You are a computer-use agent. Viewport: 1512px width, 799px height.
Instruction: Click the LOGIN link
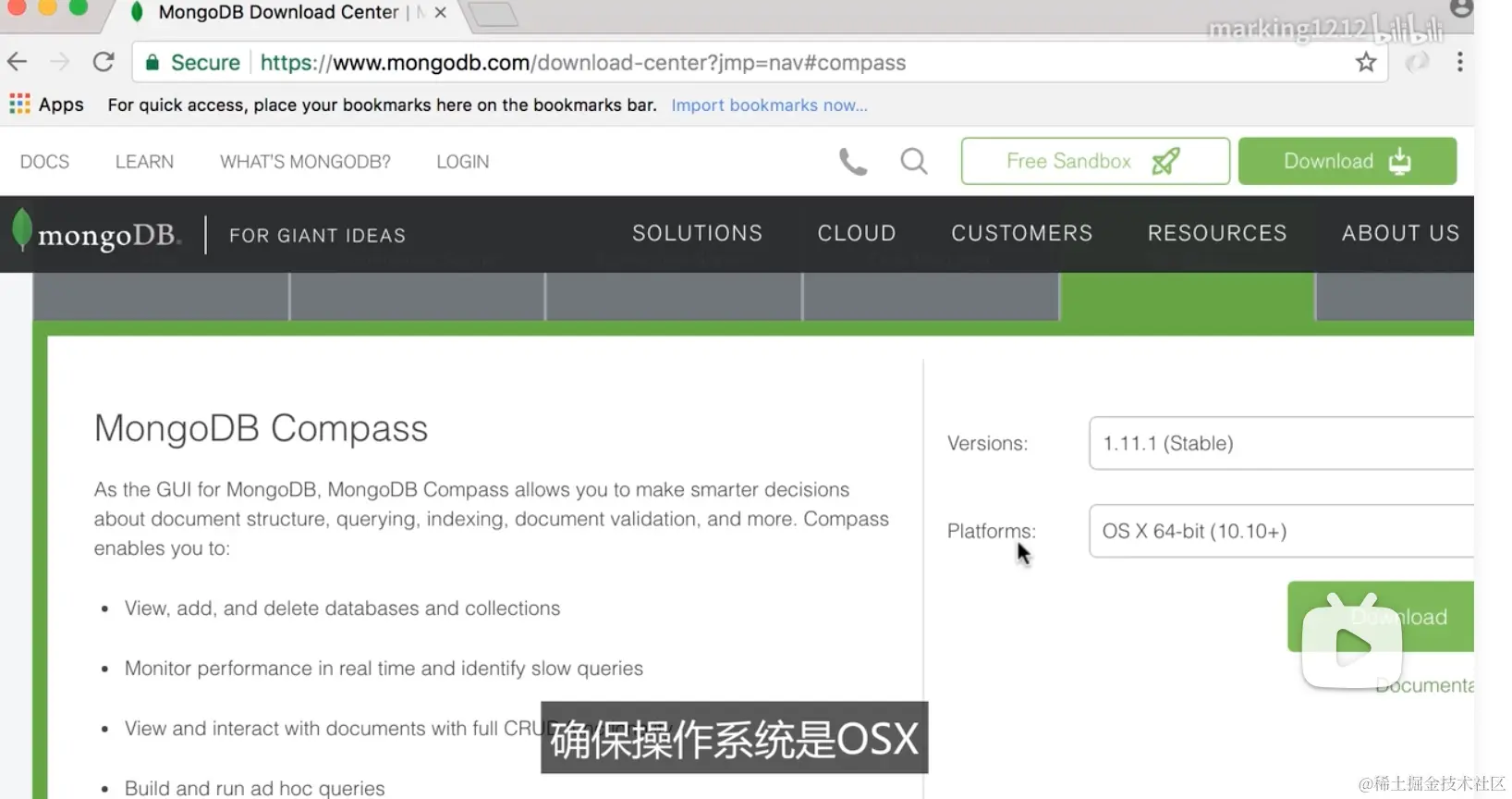[463, 162]
